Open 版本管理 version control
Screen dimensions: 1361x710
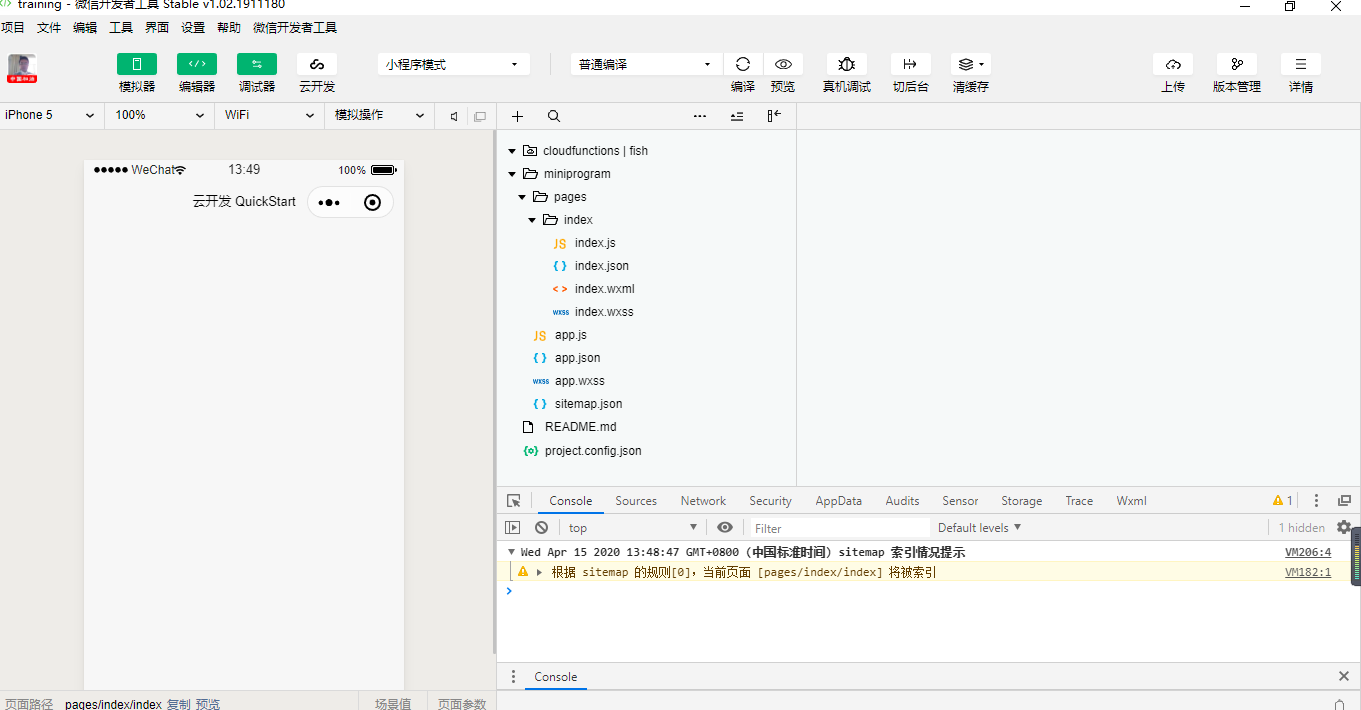click(x=1237, y=64)
